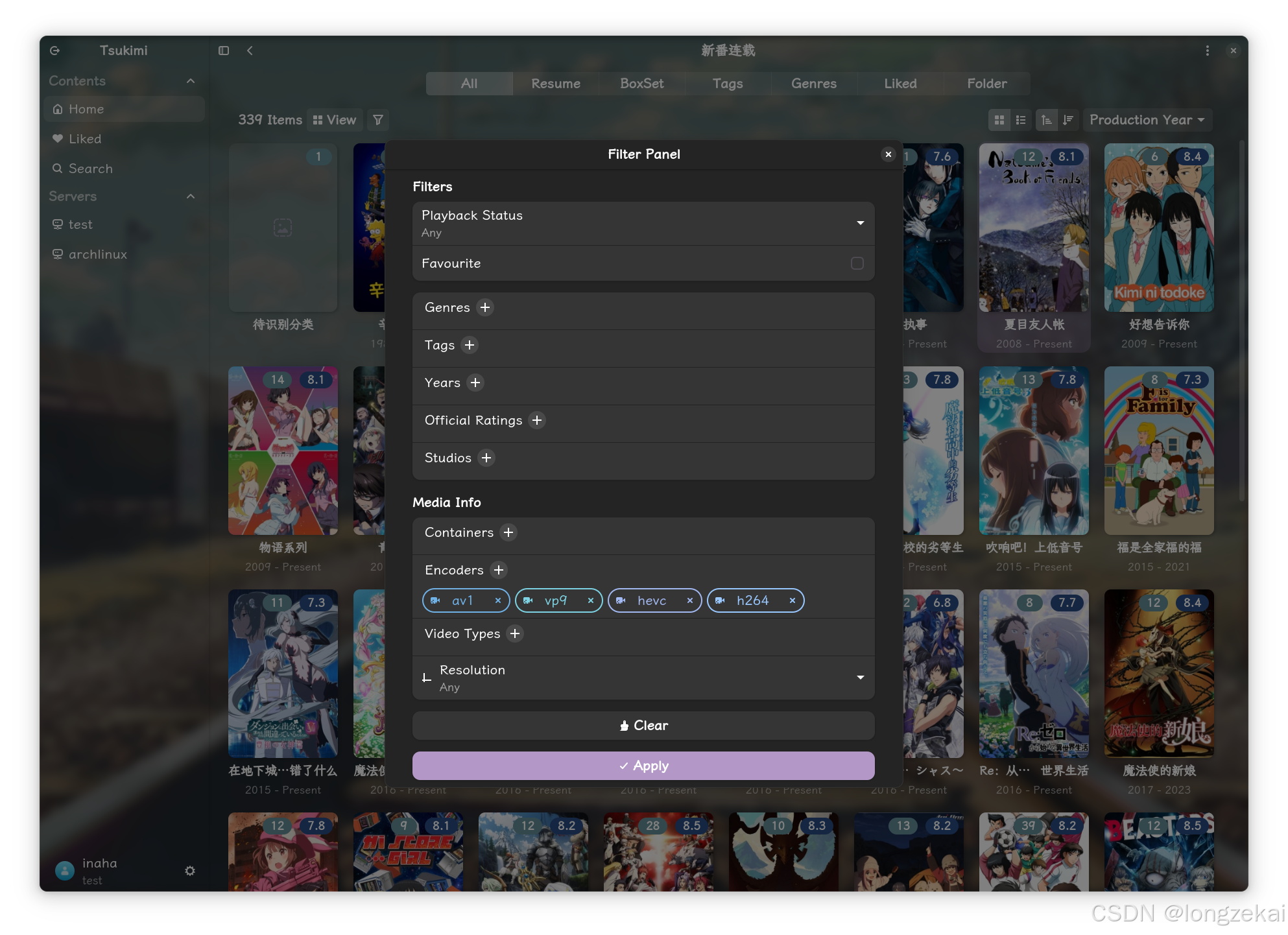Open the Genres tab
Screen dimensions: 1288x935
813,84
